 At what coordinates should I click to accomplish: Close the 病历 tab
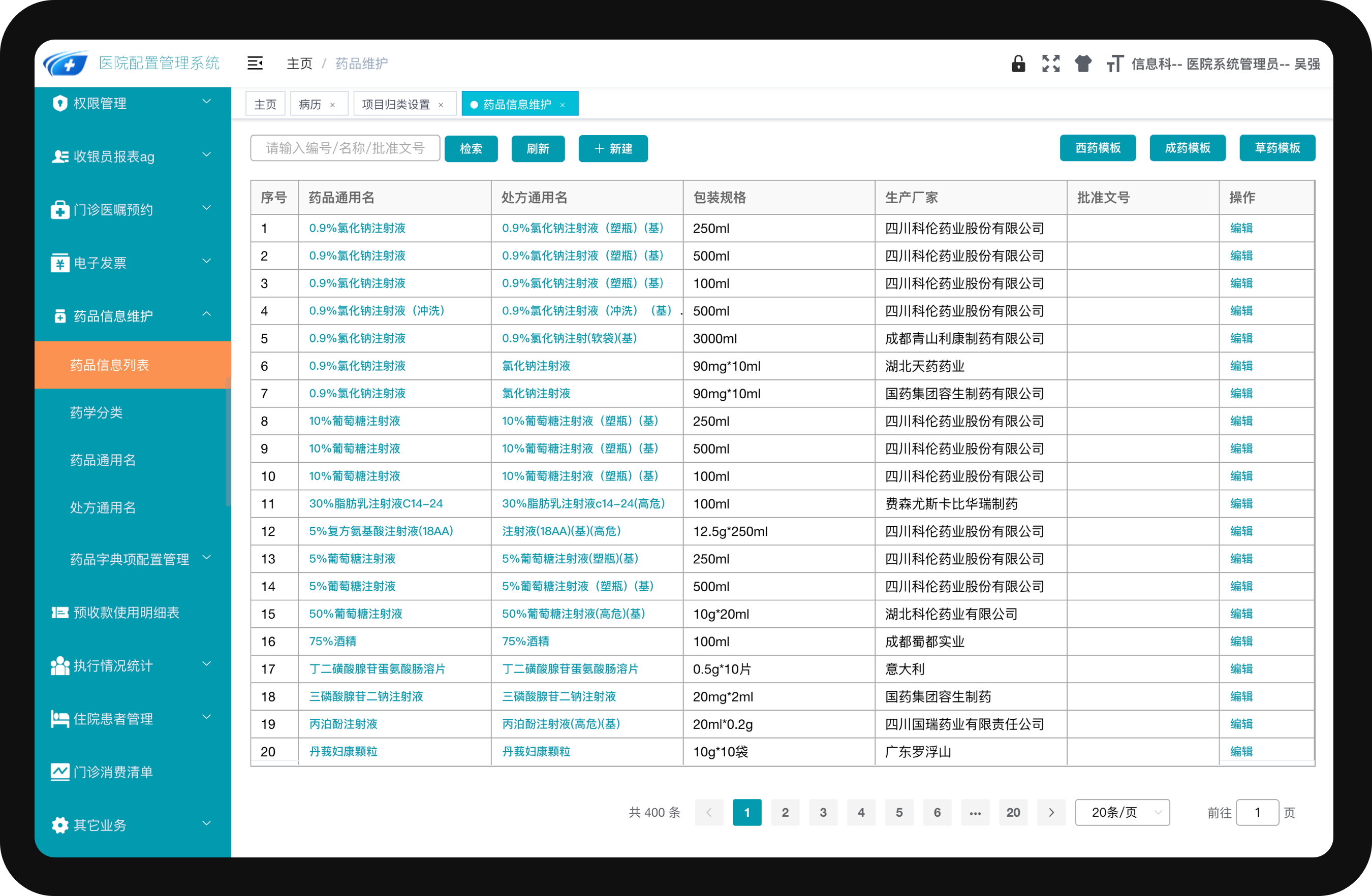[332, 105]
